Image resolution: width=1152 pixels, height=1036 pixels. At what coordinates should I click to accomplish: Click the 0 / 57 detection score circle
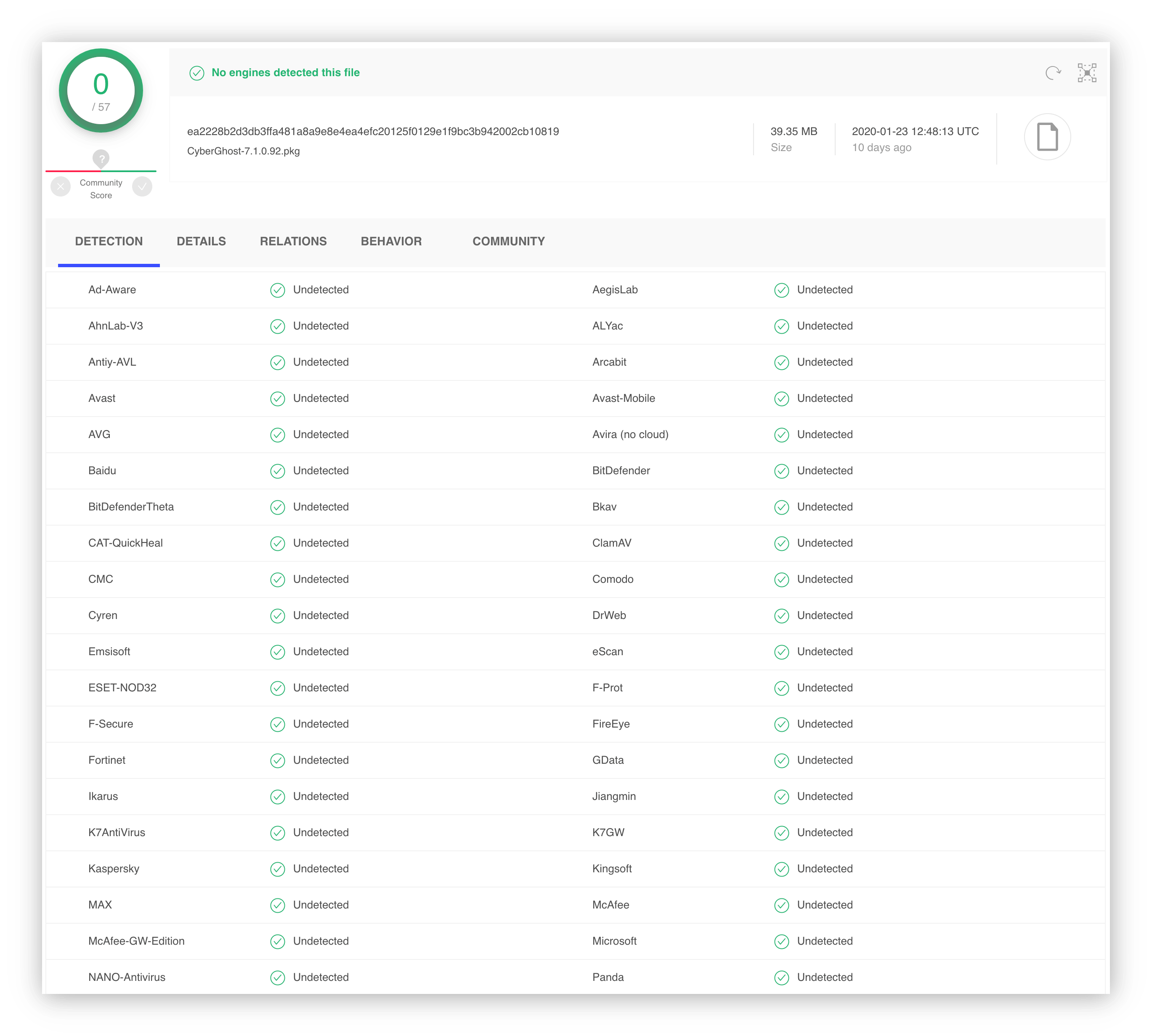point(101,91)
